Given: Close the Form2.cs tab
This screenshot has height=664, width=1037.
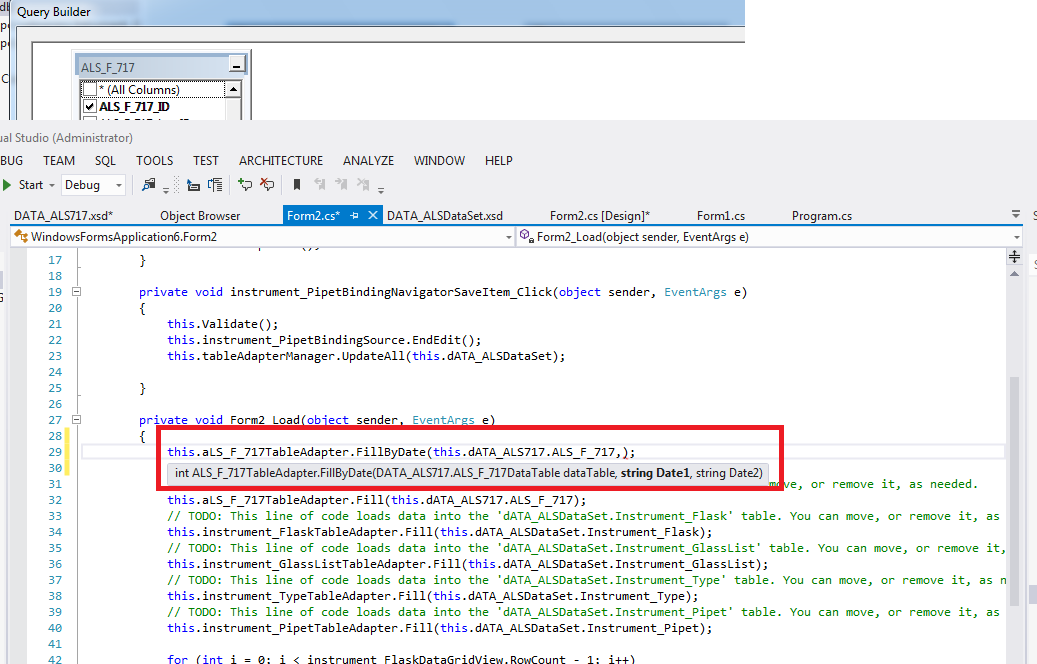Looking at the screenshot, I should (x=373, y=215).
